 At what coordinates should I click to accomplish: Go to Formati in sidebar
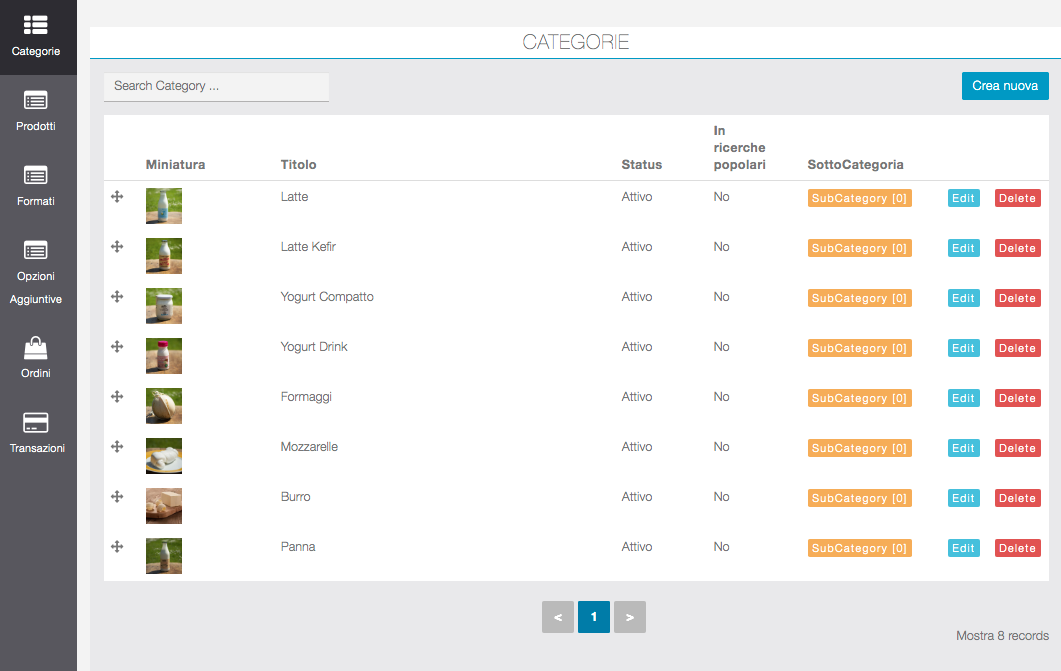point(36,175)
